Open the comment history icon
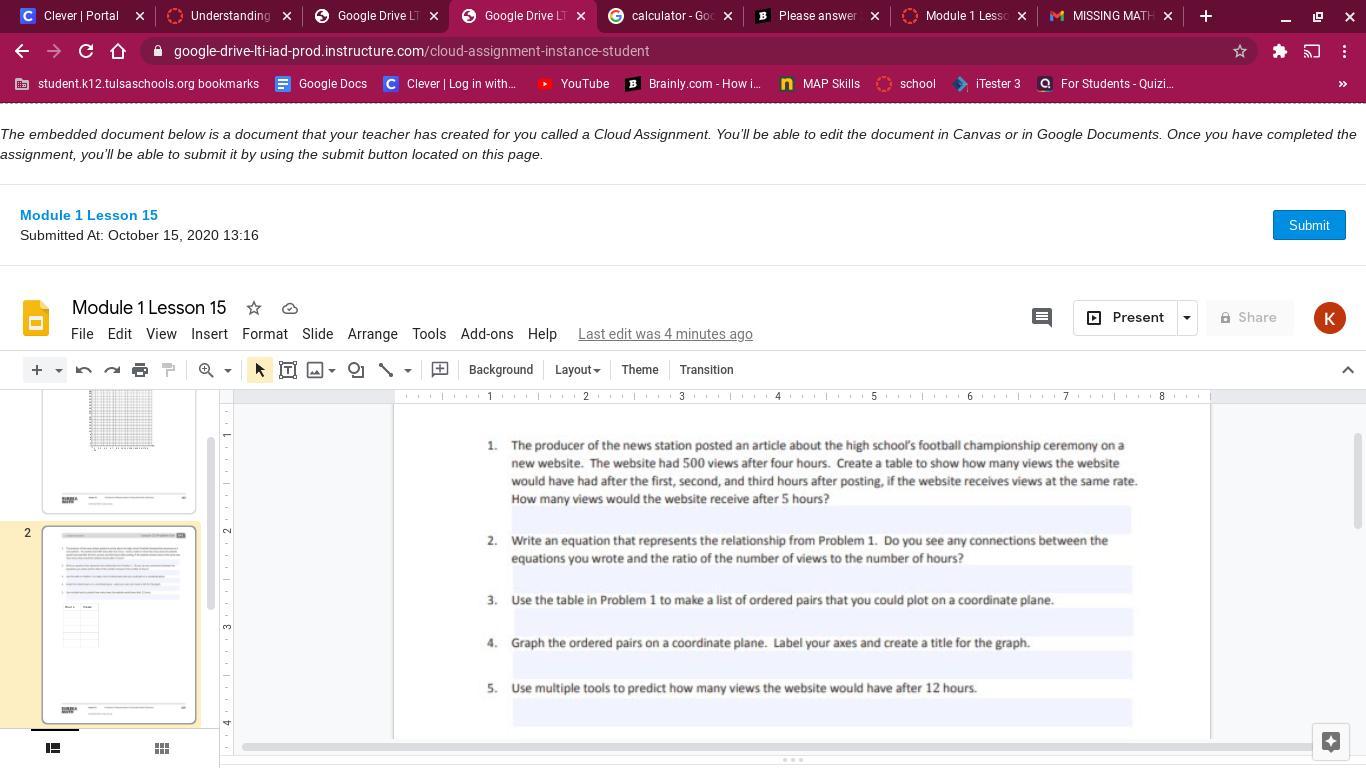 1042,318
